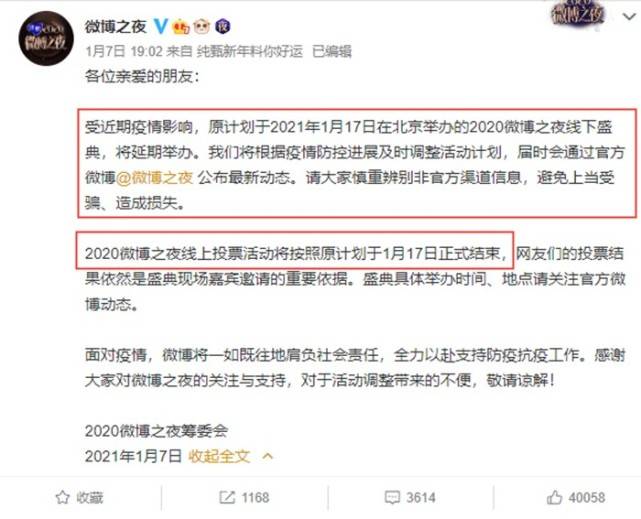Click the 微博之夜 profile avatar
This screenshot has height=519, width=641.
[x=46, y=38]
